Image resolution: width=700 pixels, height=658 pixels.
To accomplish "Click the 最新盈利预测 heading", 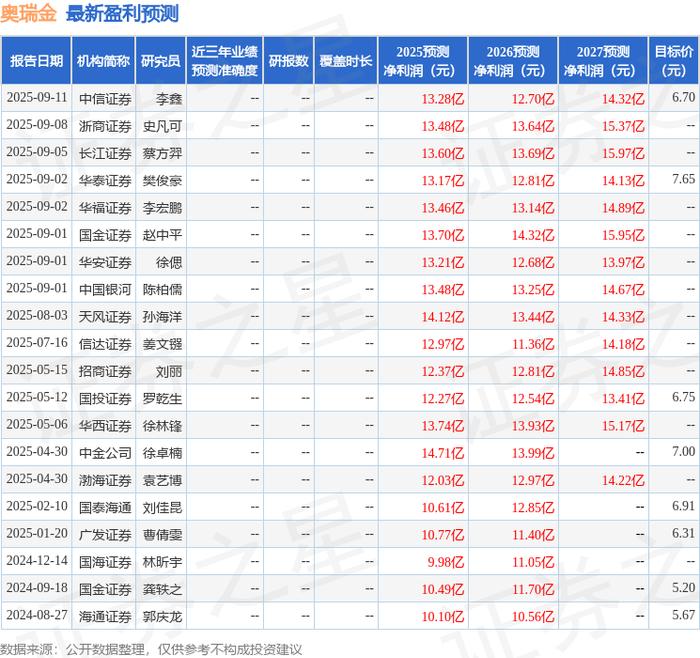I will coord(122,14).
